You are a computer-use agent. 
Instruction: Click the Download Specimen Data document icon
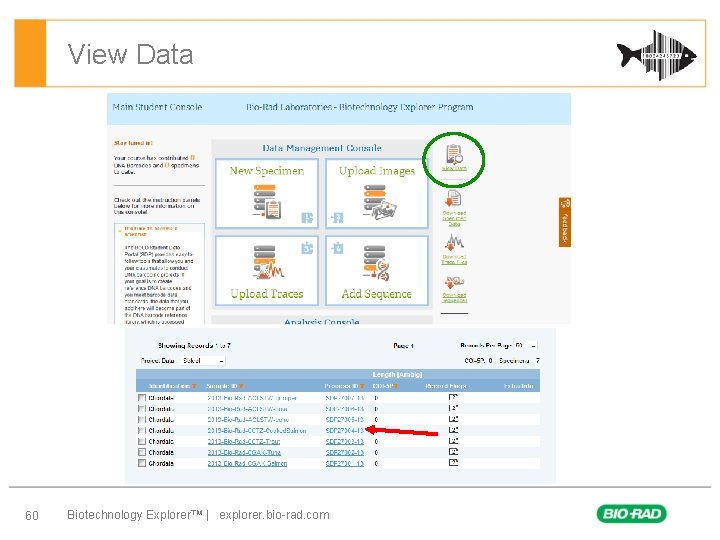point(454,199)
